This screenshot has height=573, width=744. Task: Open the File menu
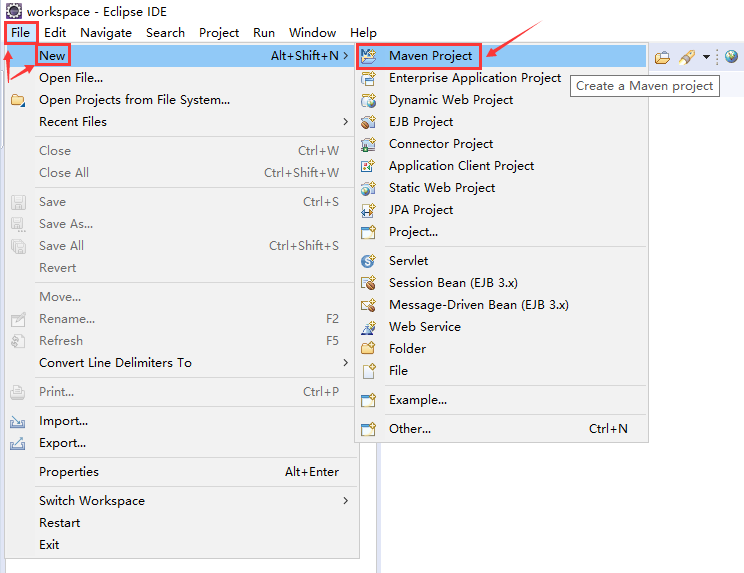click(20, 33)
